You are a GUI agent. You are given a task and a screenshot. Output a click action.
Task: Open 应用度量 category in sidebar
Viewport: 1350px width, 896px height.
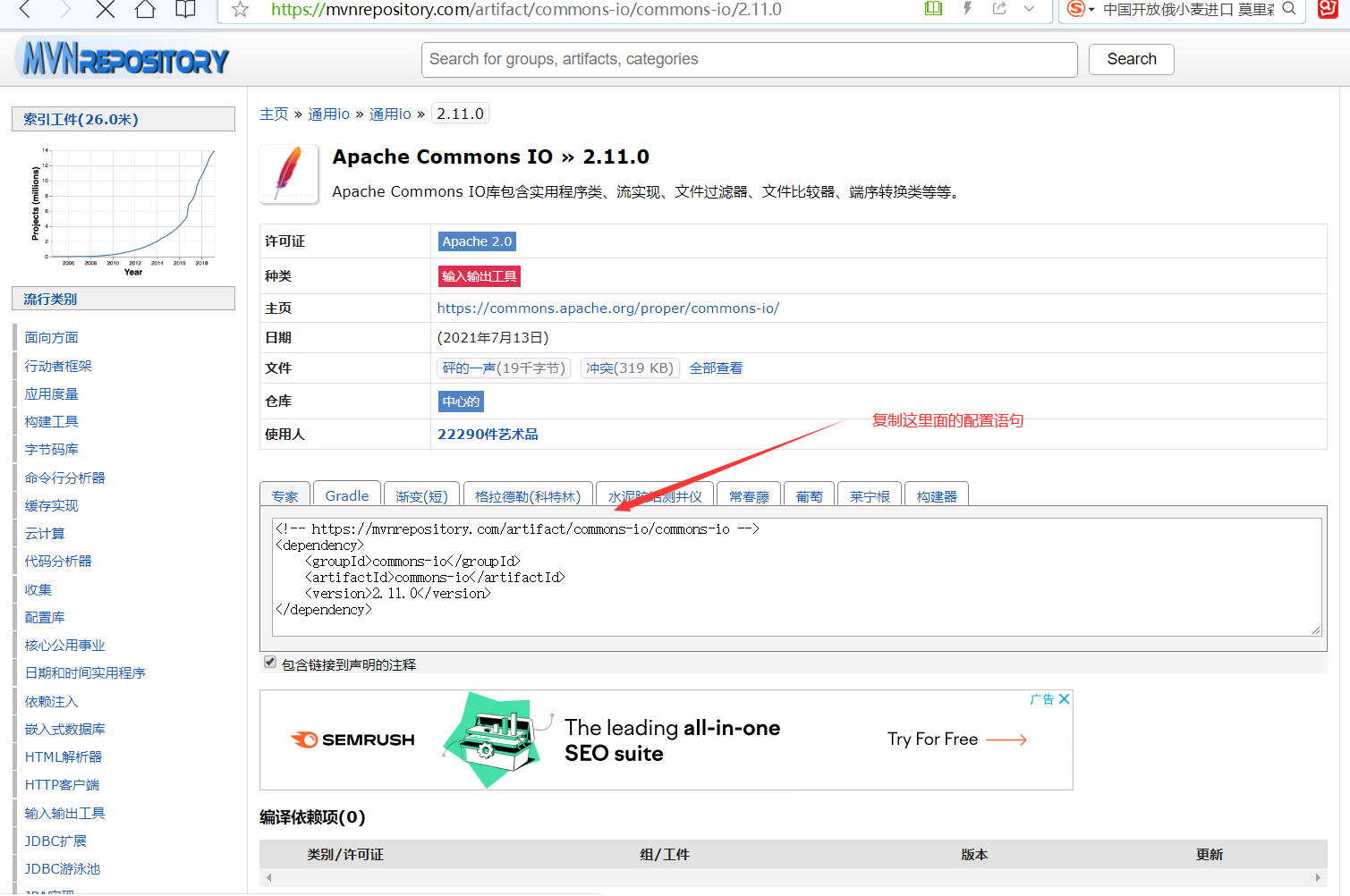pyautogui.click(x=51, y=394)
